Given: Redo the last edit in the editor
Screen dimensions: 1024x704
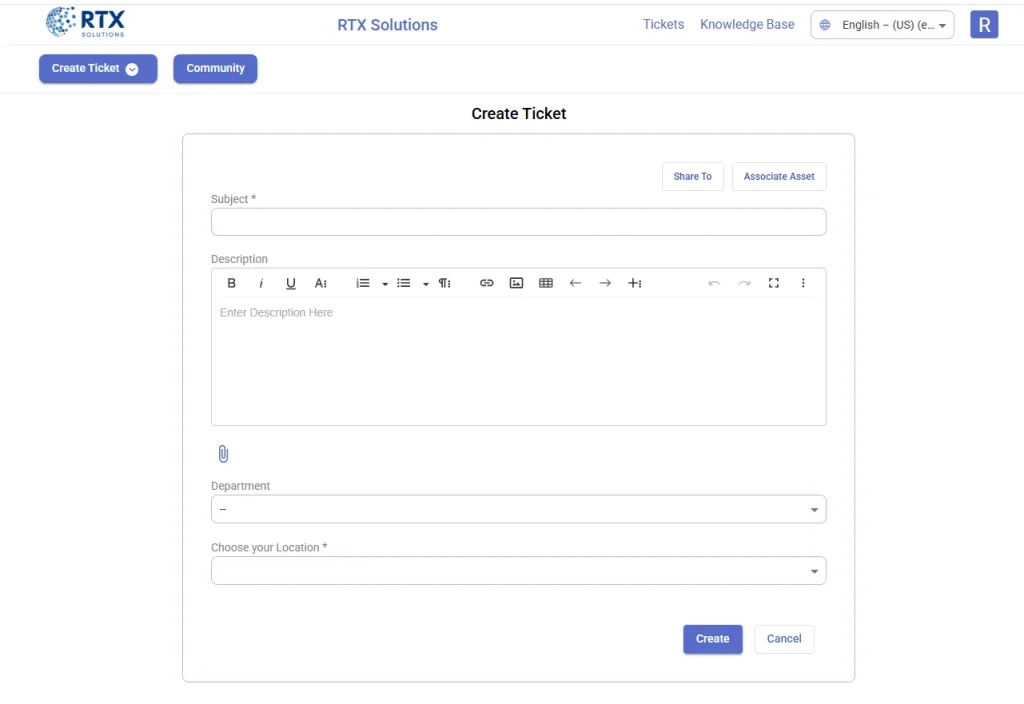Looking at the screenshot, I should (x=744, y=283).
